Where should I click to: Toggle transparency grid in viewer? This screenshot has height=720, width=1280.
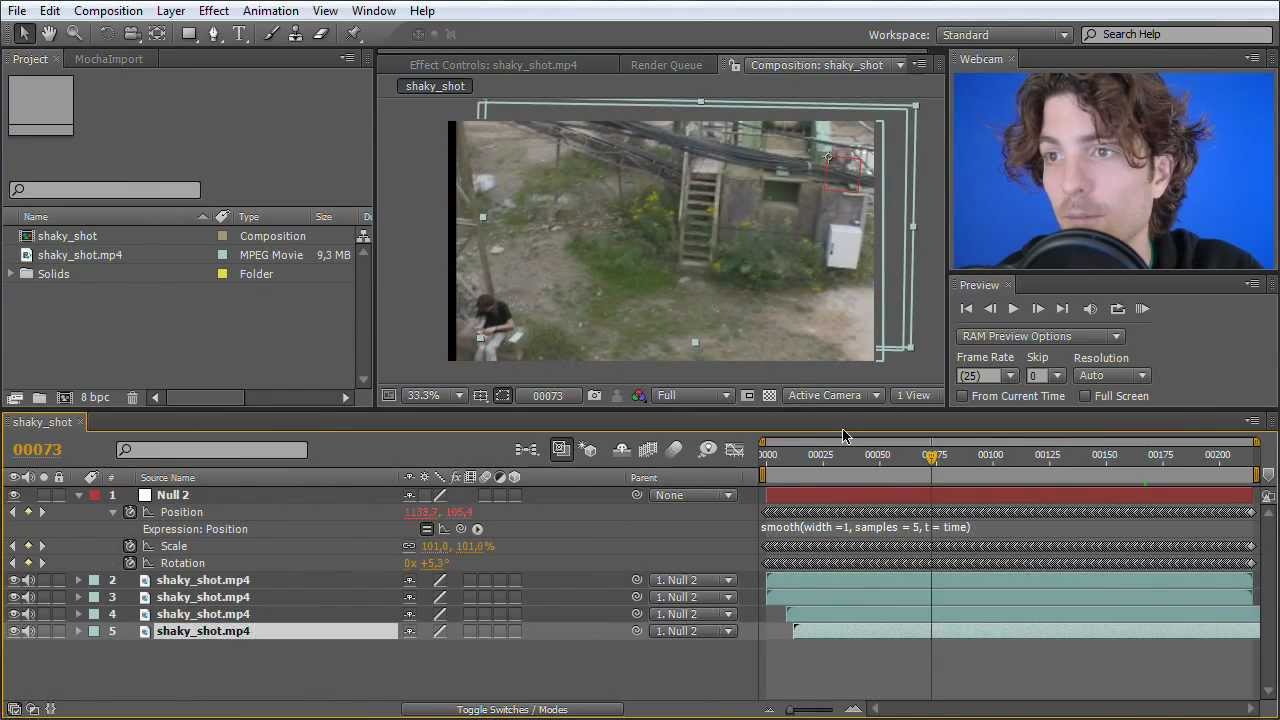tap(769, 396)
